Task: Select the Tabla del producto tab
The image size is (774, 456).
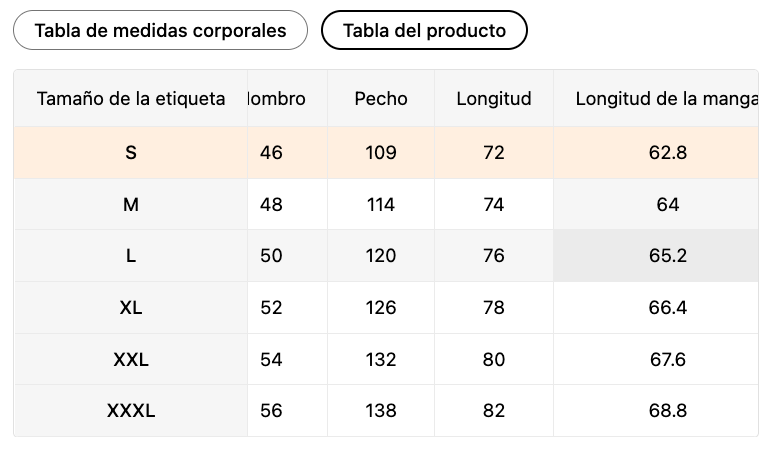Action: [x=424, y=30]
